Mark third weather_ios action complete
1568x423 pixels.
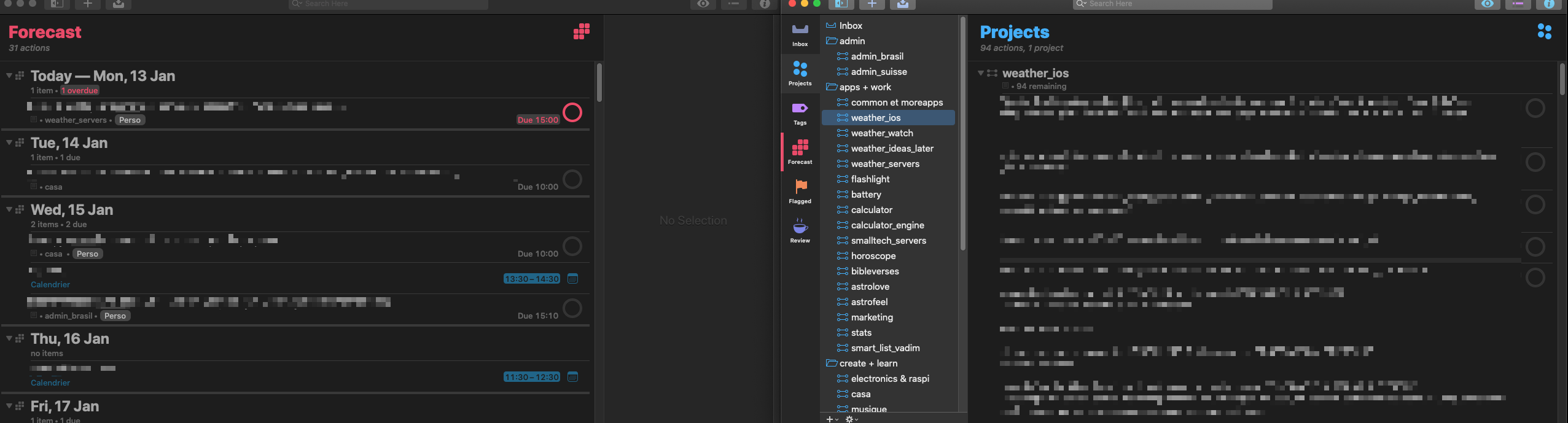[1535, 204]
